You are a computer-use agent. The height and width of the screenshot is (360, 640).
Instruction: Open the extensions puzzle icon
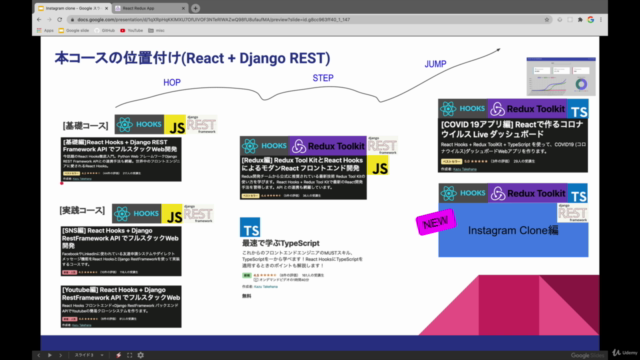[580, 20]
